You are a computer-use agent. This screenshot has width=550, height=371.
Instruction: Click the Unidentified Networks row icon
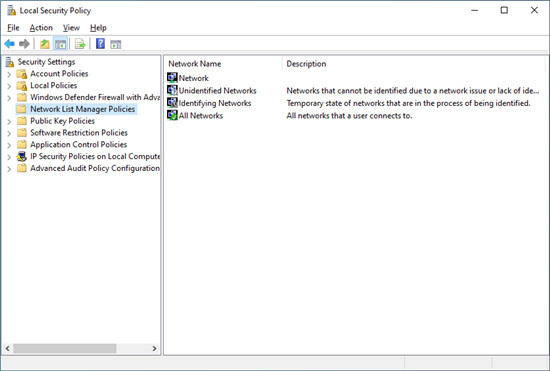click(x=172, y=90)
